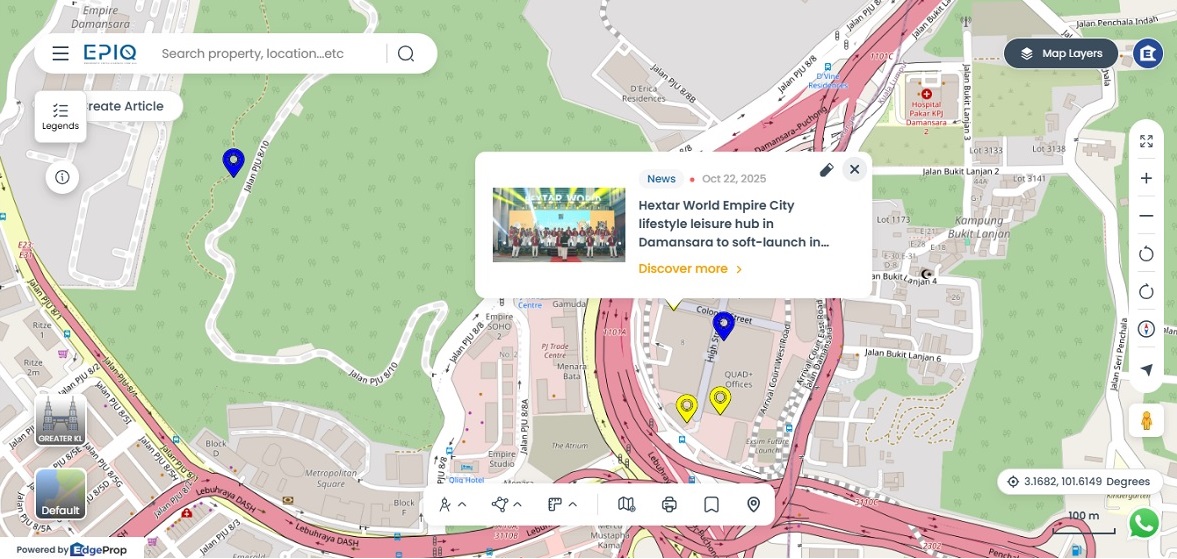
Task: Switch to the Default basemap style
Action: tap(60, 494)
